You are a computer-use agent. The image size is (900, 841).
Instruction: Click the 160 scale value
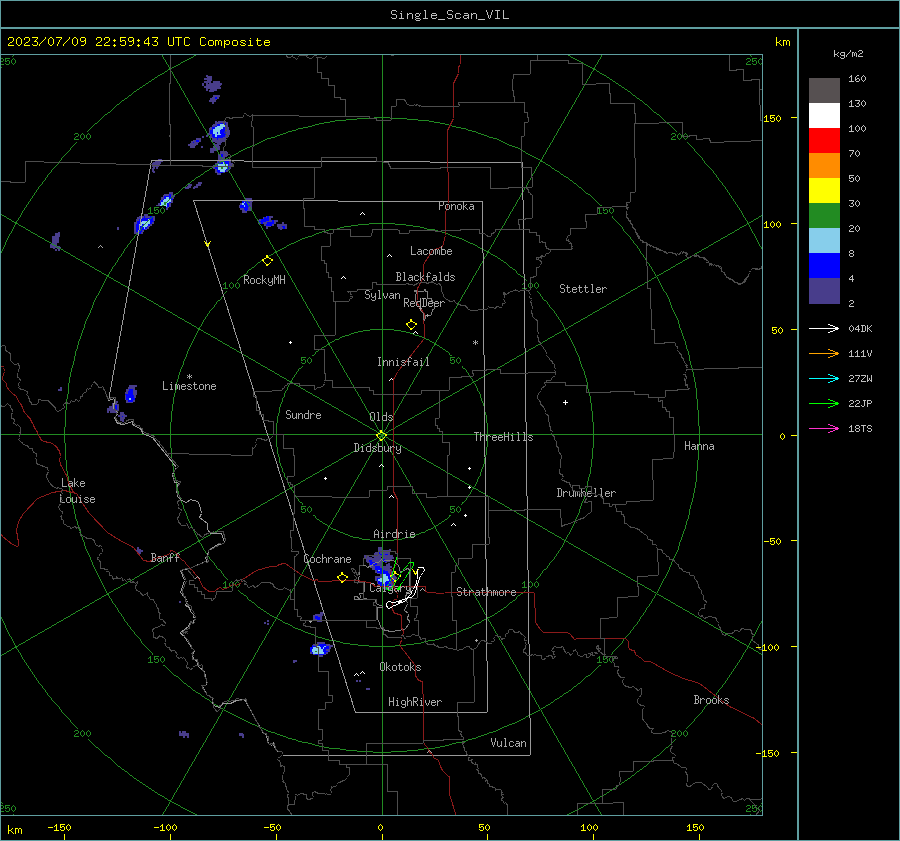[857, 79]
